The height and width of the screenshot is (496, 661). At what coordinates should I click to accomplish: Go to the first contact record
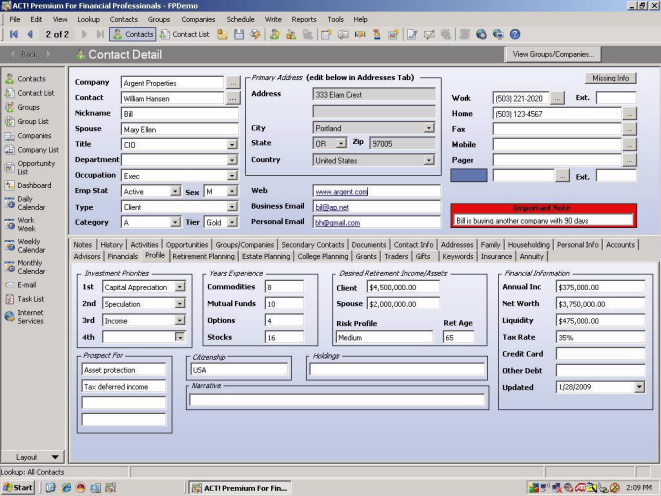click(14, 34)
